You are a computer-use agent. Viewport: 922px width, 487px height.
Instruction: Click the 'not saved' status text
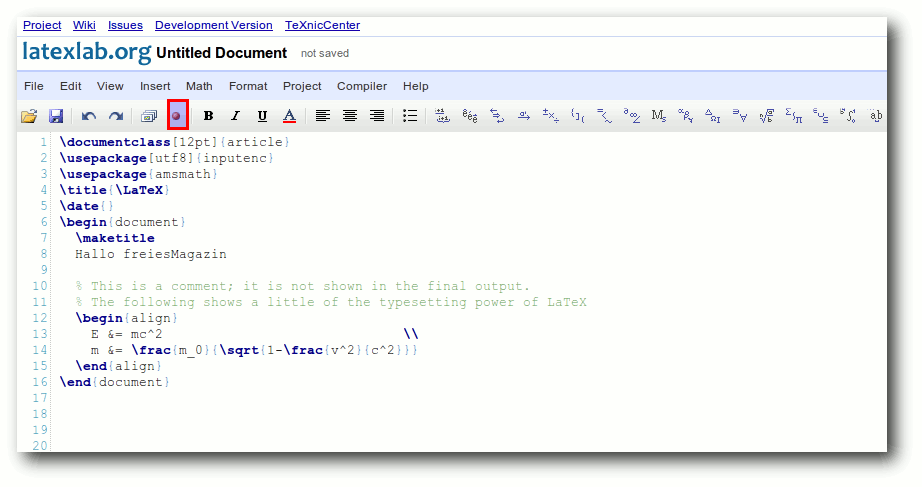(x=325, y=54)
